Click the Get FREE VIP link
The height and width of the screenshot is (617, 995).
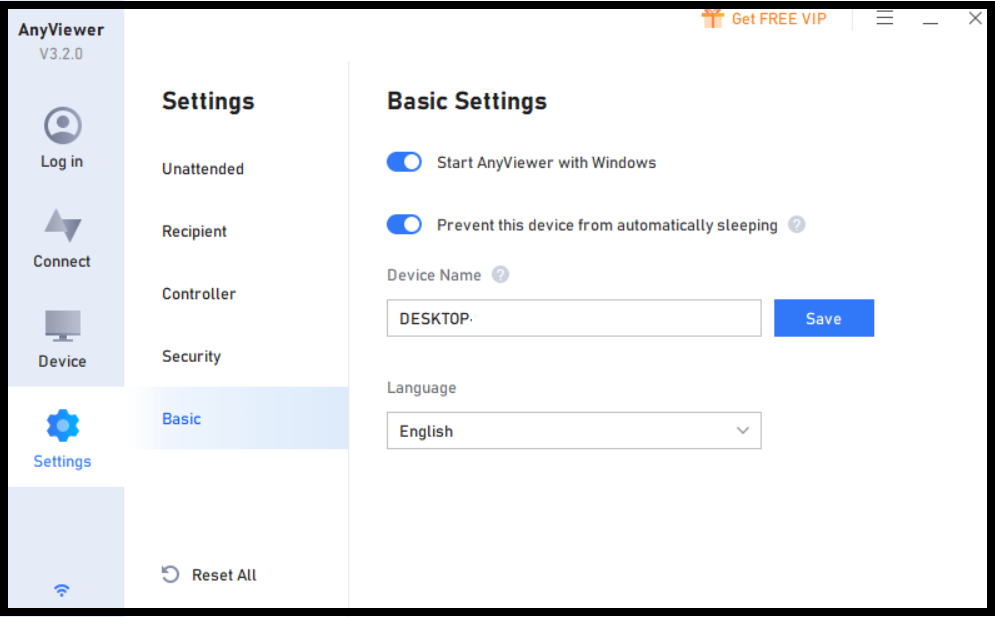(x=779, y=19)
